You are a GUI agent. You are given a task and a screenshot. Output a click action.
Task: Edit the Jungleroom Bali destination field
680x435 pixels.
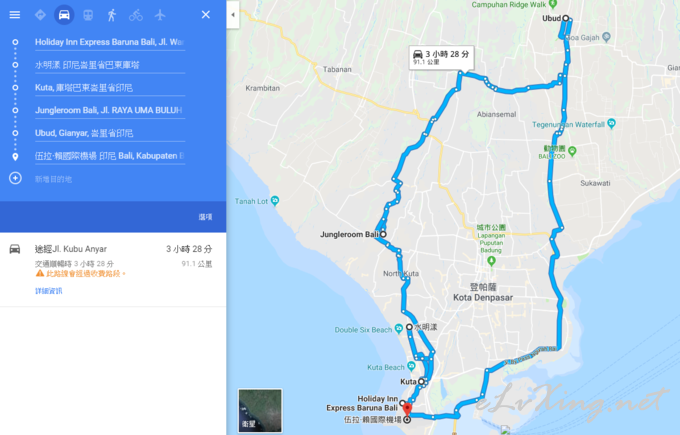click(110, 110)
